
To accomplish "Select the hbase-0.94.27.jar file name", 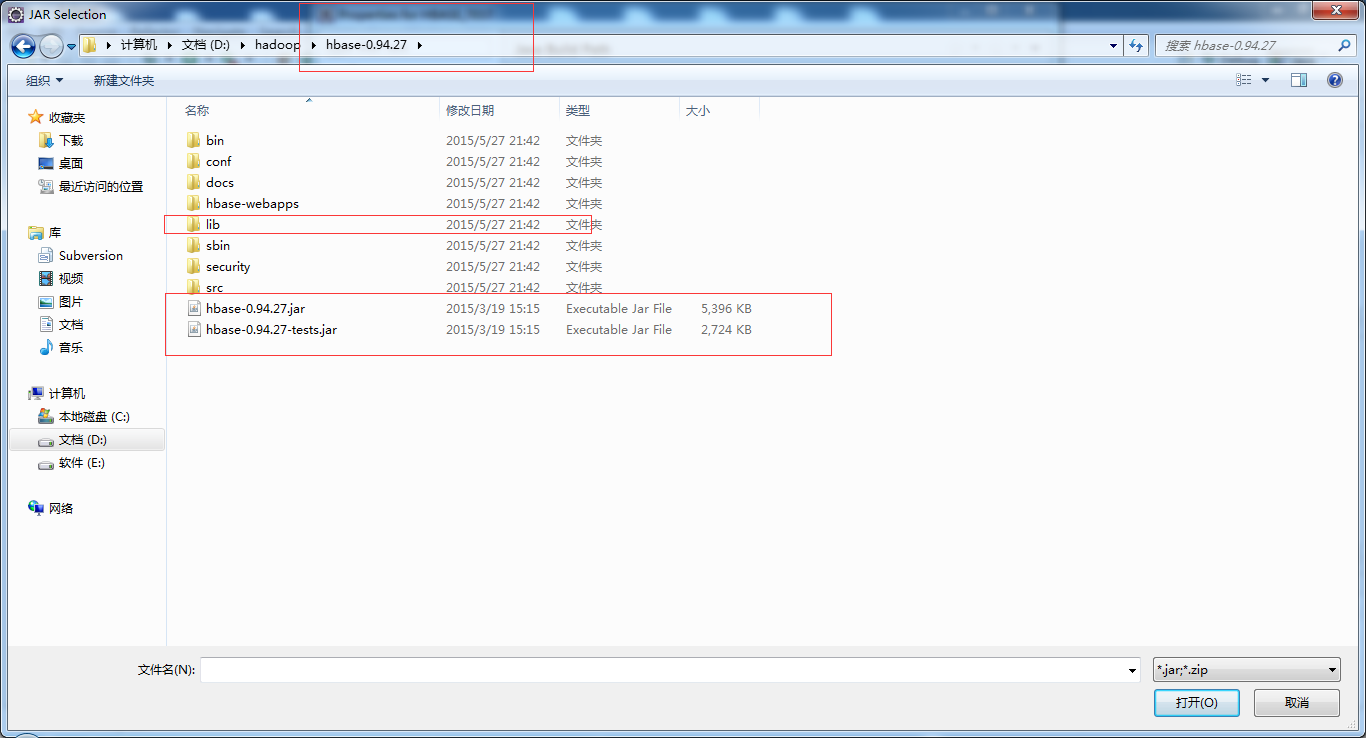I will (x=255, y=308).
